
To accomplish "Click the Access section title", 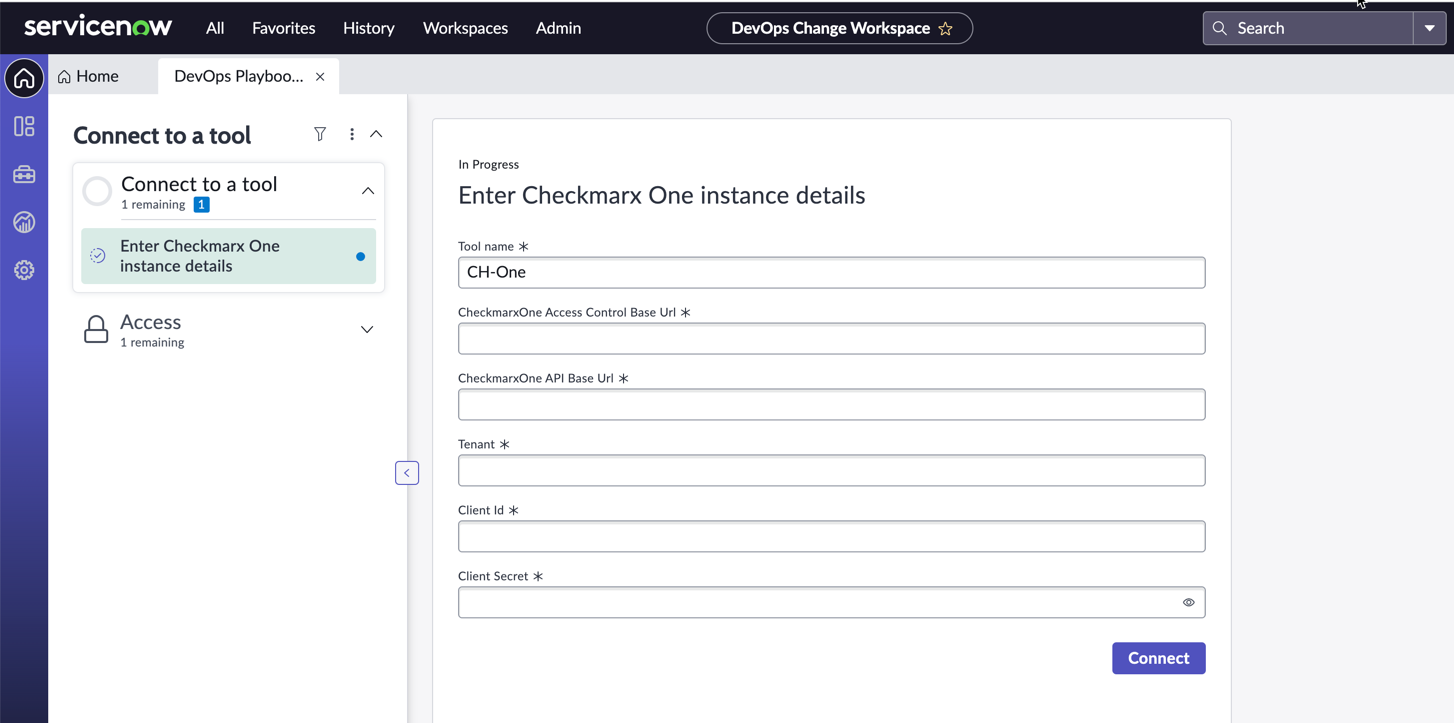I will [x=150, y=322].
